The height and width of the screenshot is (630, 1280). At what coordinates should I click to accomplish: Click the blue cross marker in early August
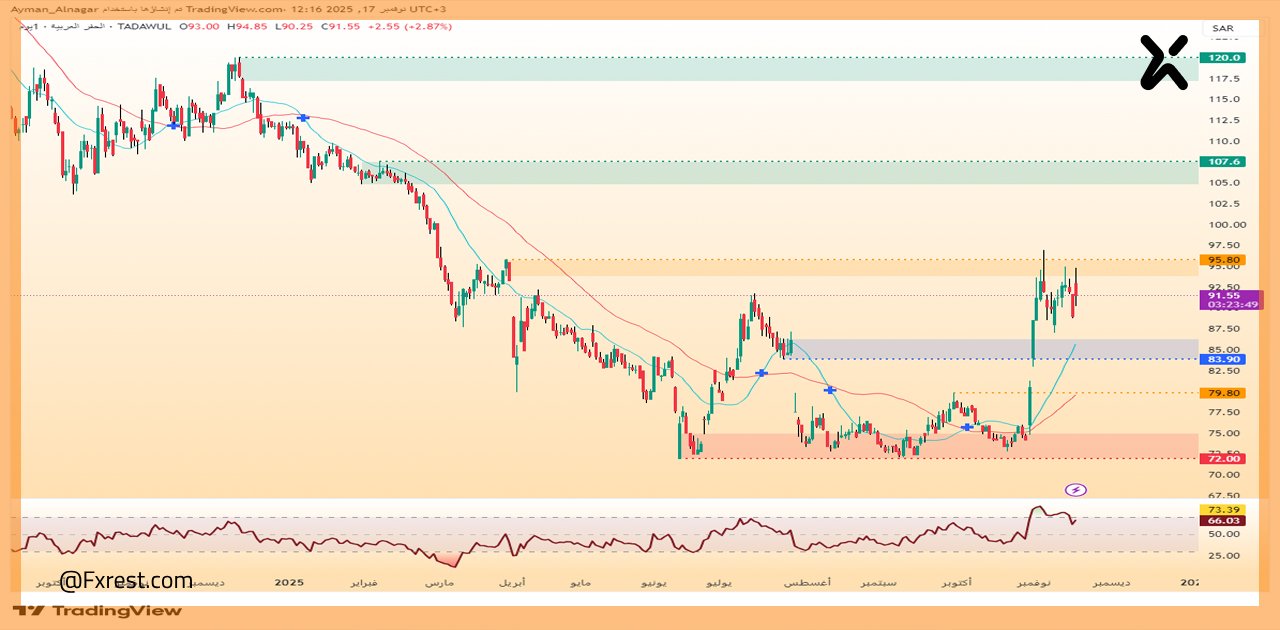coord(829,389)
